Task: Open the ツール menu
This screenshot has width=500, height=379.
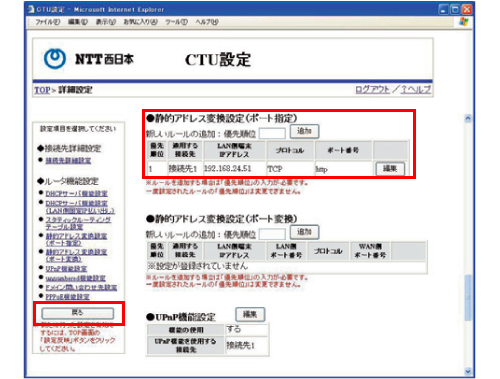Action: [176, 22]
